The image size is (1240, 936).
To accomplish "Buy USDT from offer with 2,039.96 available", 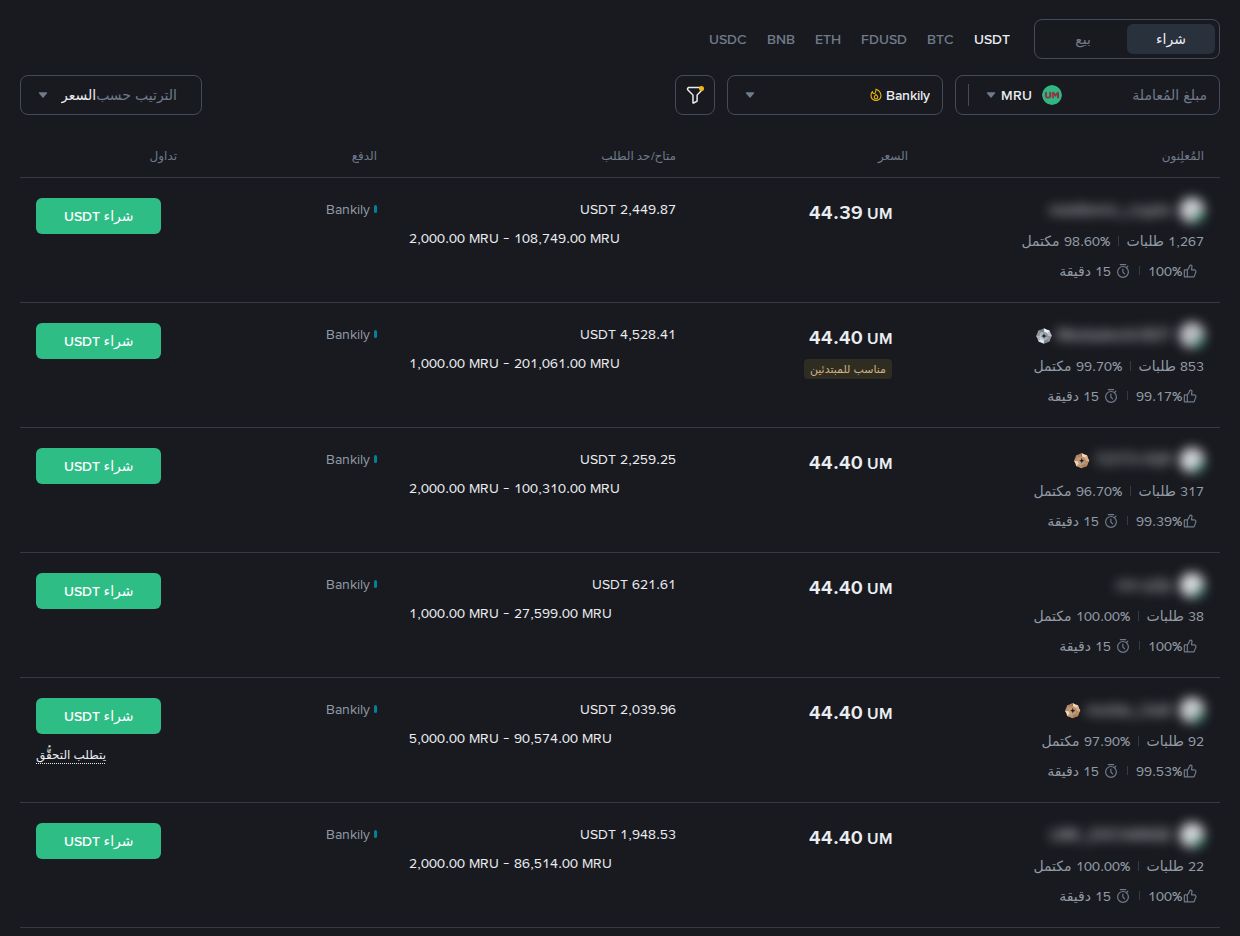I will click(x=98, y=716).
